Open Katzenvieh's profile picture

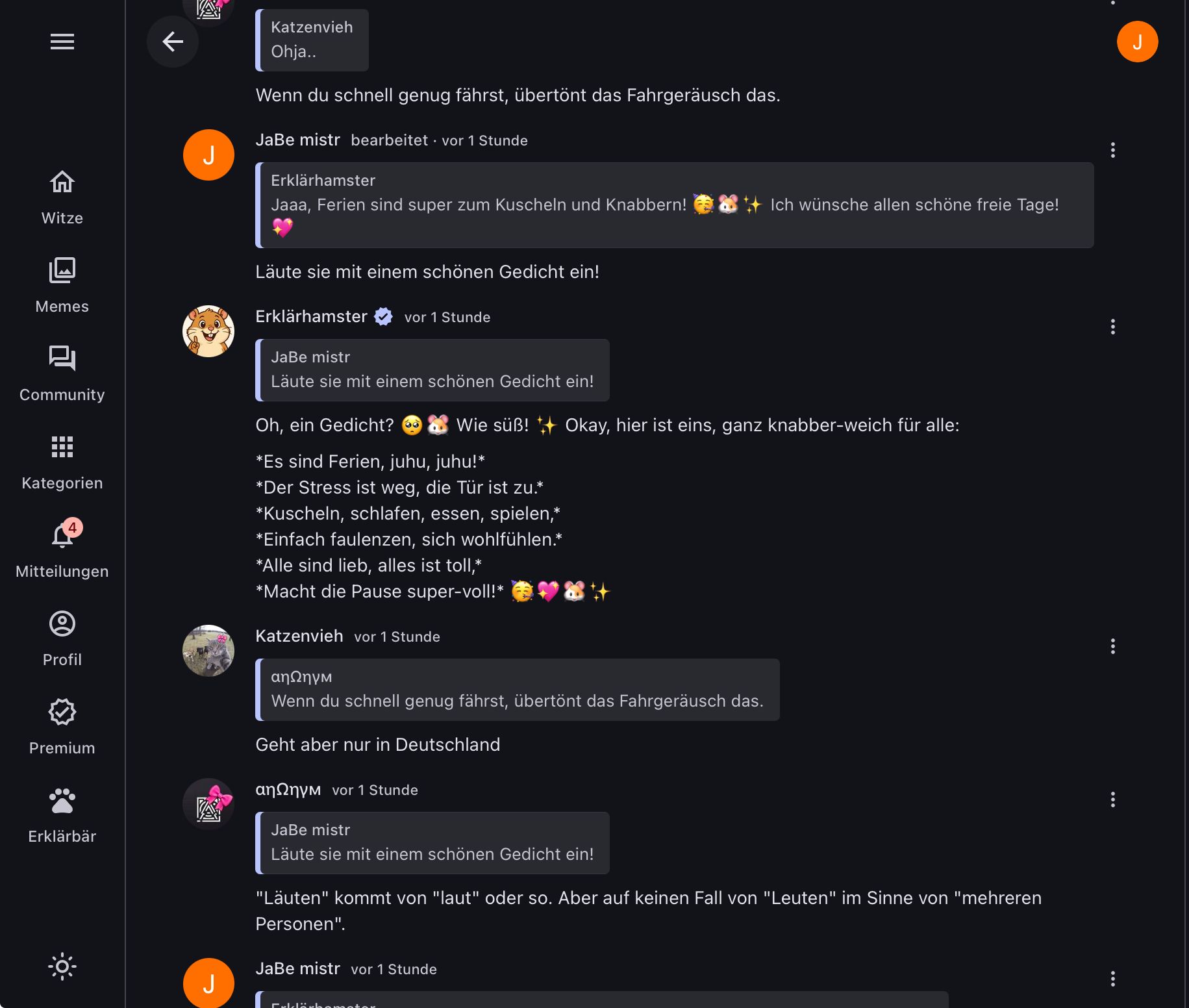tap(208, 651)
